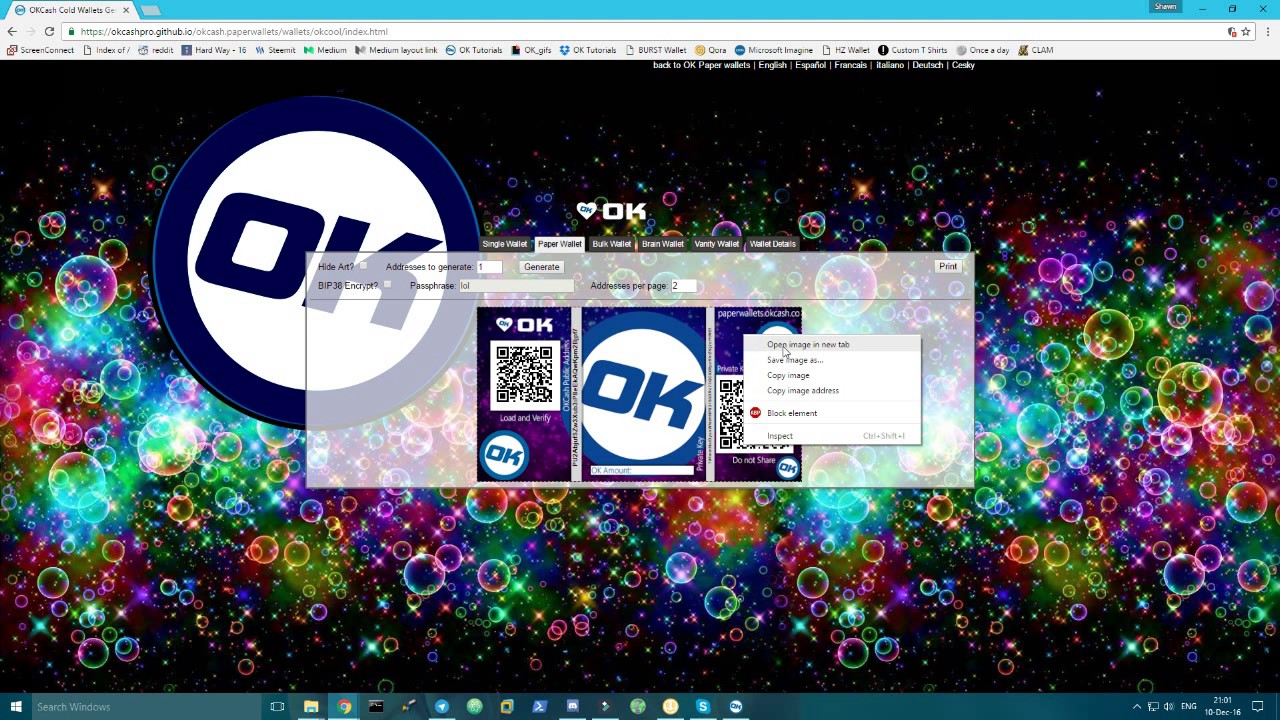Open the Microsoft Imagine bookmark
The height and width of the screenshot is (720, 1280).
[774, 50]
